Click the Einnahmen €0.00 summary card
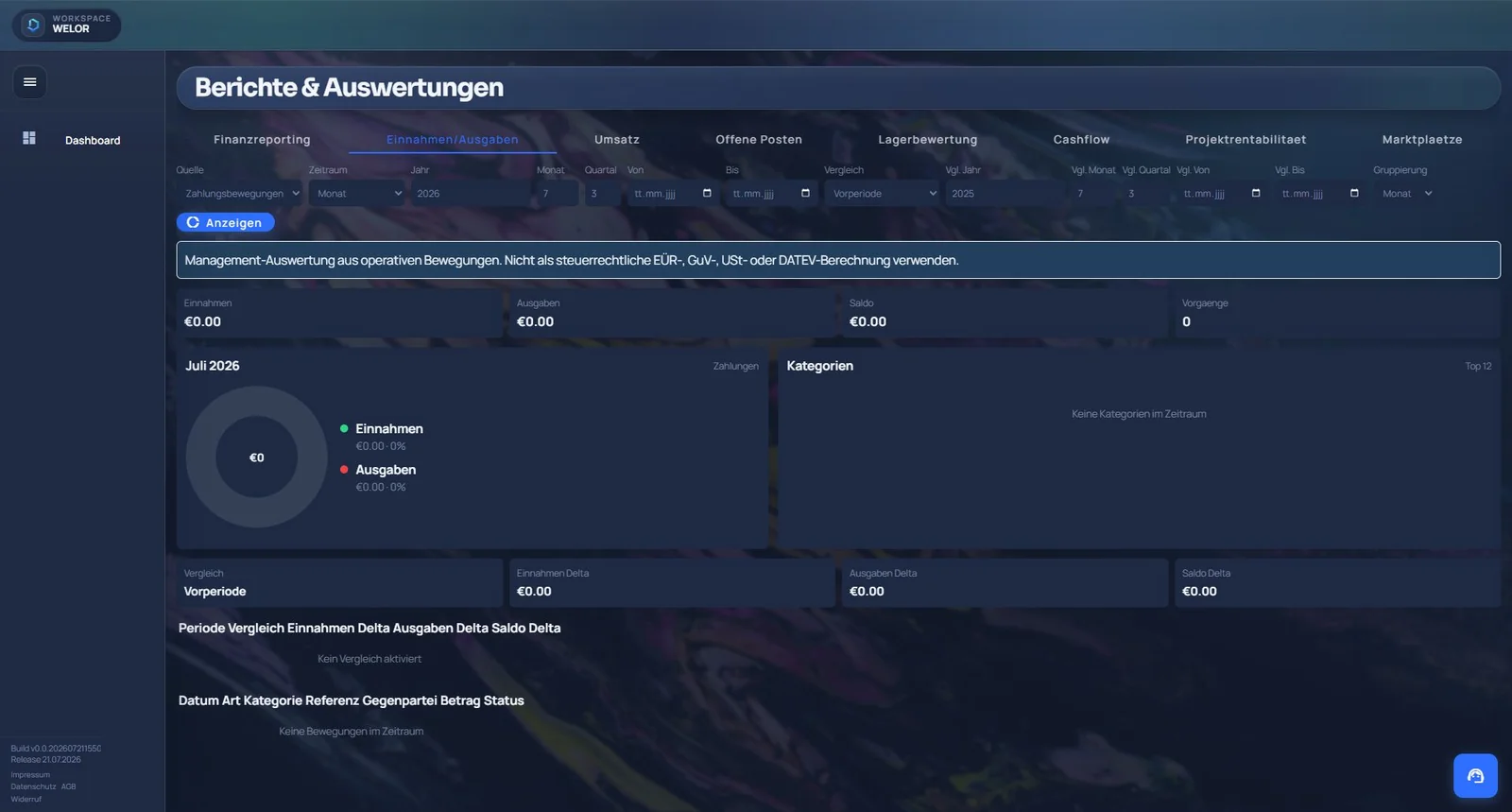 coord(339,313)
